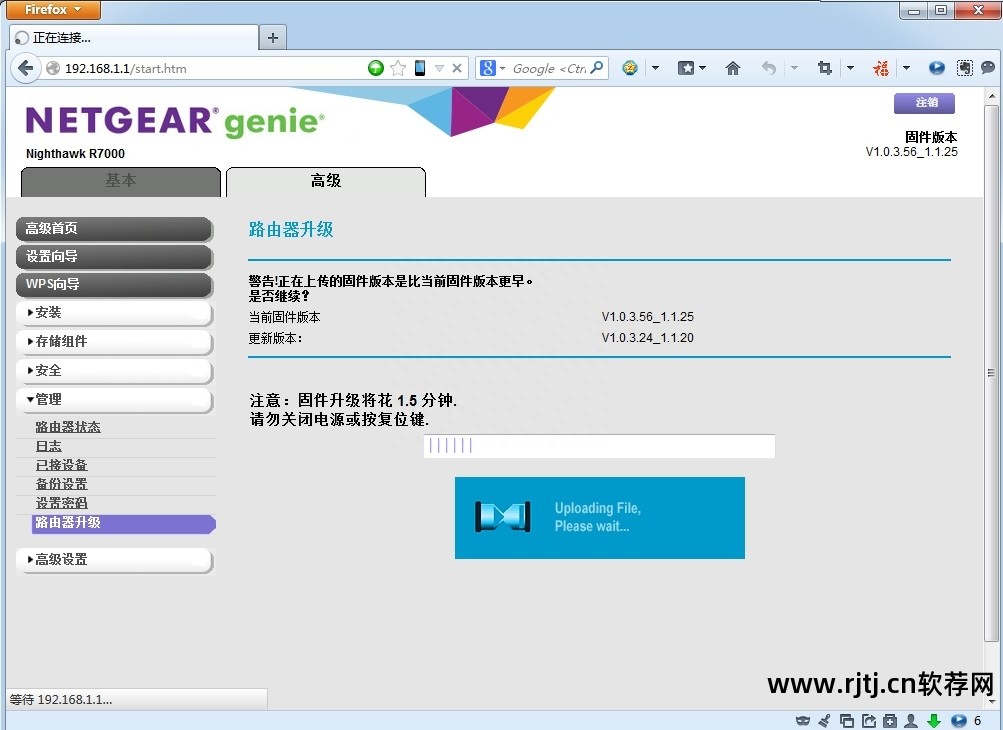Click the search magnifier icon
Viewport: 1003px width, 730px height.
click(x=597, y=68)
